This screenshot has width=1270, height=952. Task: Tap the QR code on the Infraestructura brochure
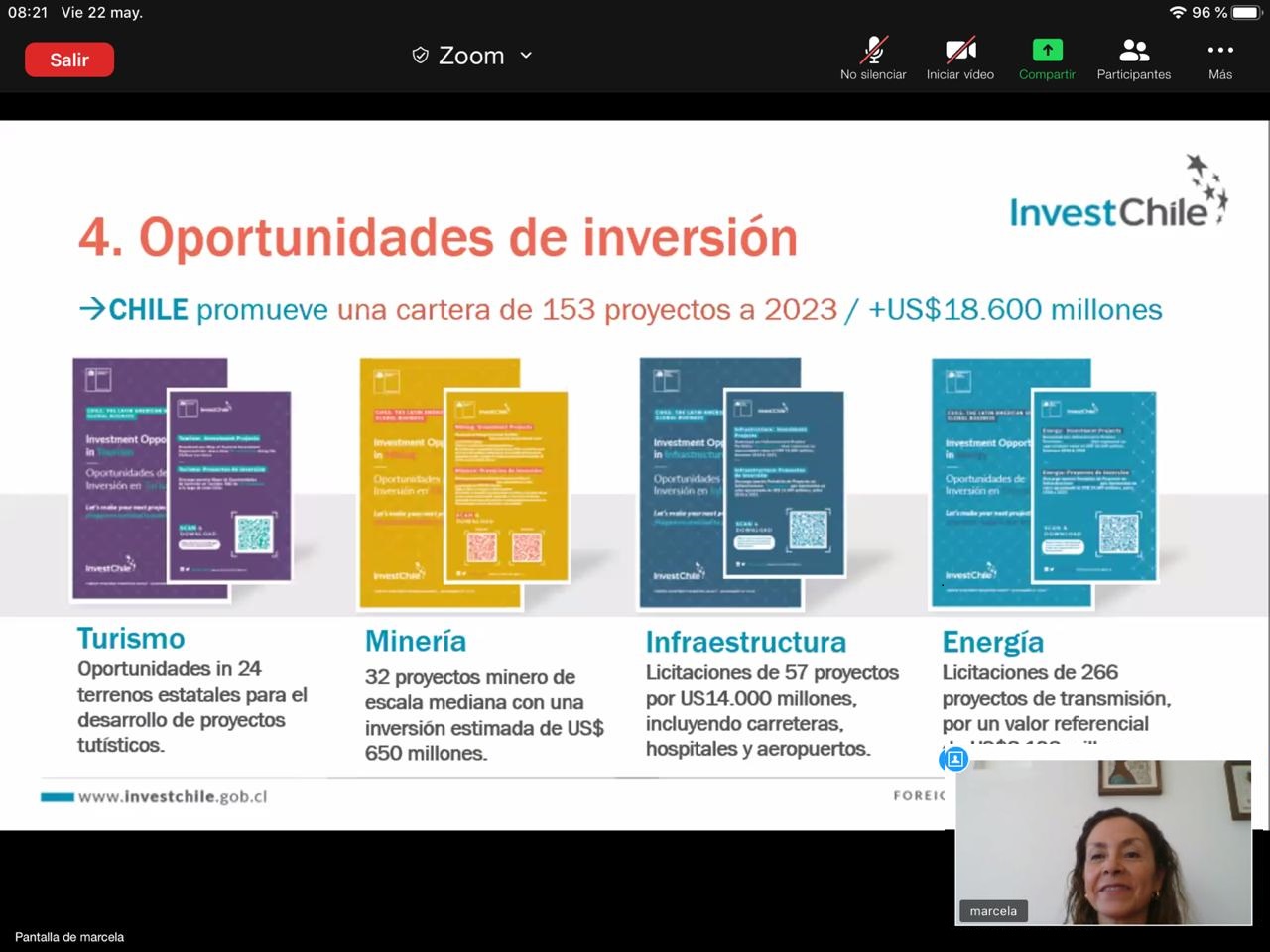tap(808, 530)
